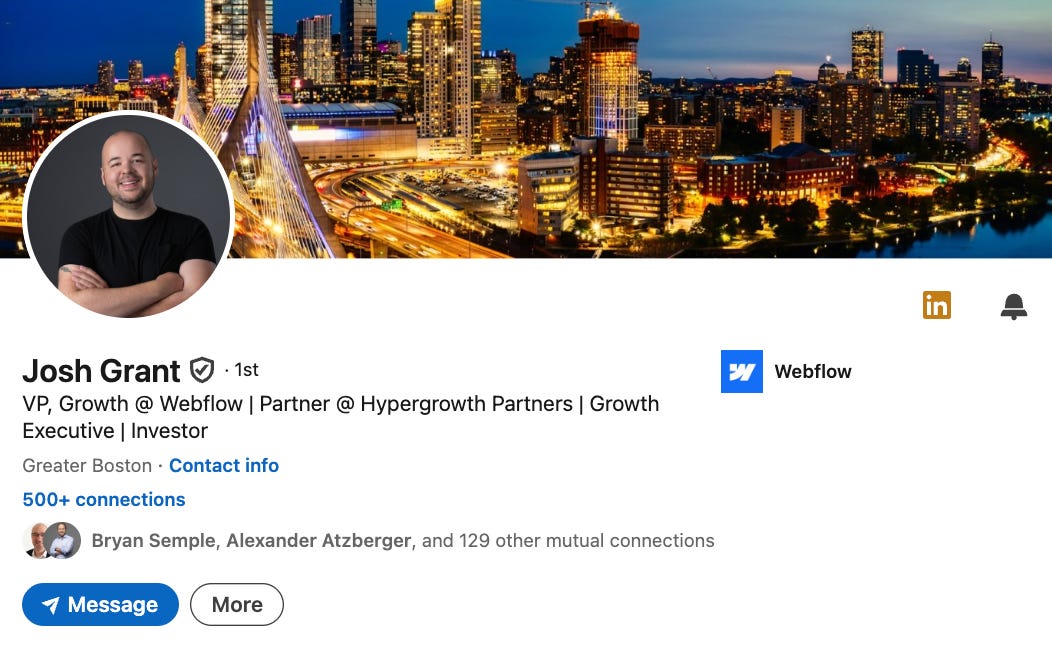1052x652 pixels.
Task: Click the paper plane icon in Message
Action: [x=51, y=605]
